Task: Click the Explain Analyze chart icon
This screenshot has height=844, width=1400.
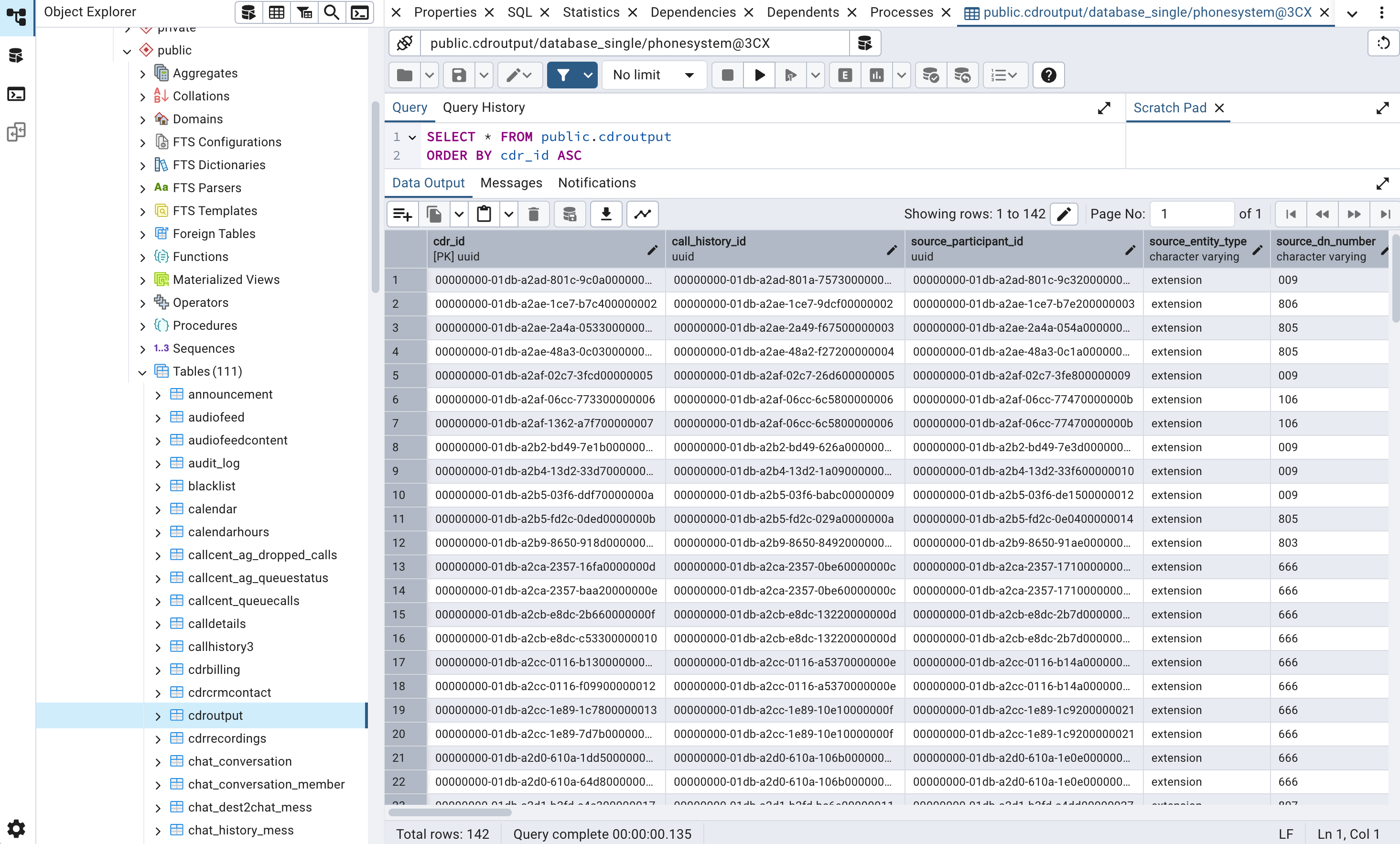Action: (877, 75)
